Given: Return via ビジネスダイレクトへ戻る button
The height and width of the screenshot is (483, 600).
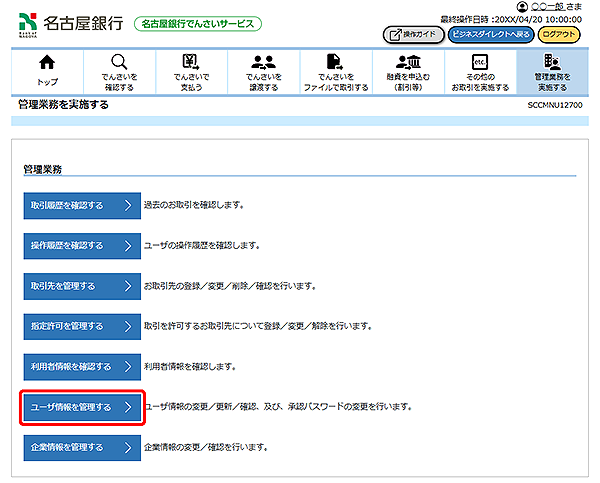Looking at the screenshot, I should click(490, 35).
